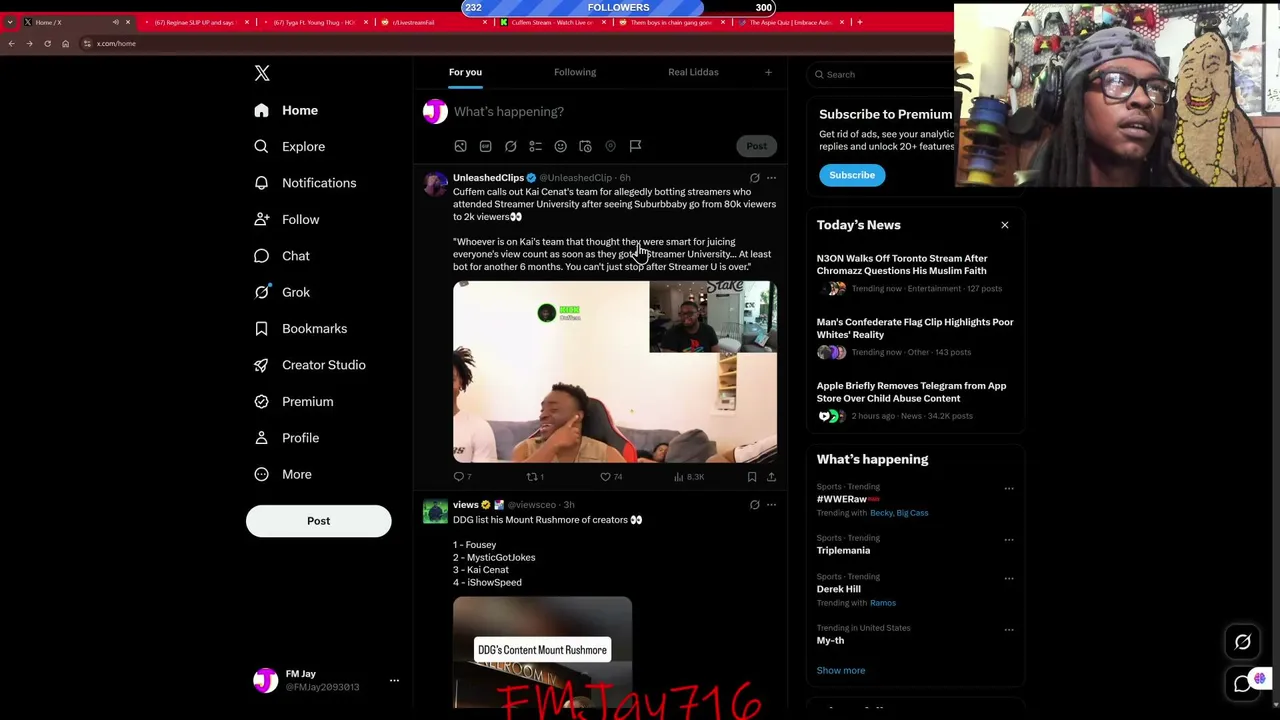Open the Premium page from the sidebar
The height and width of the screenshot is (720, 1280).
point(293,402)
